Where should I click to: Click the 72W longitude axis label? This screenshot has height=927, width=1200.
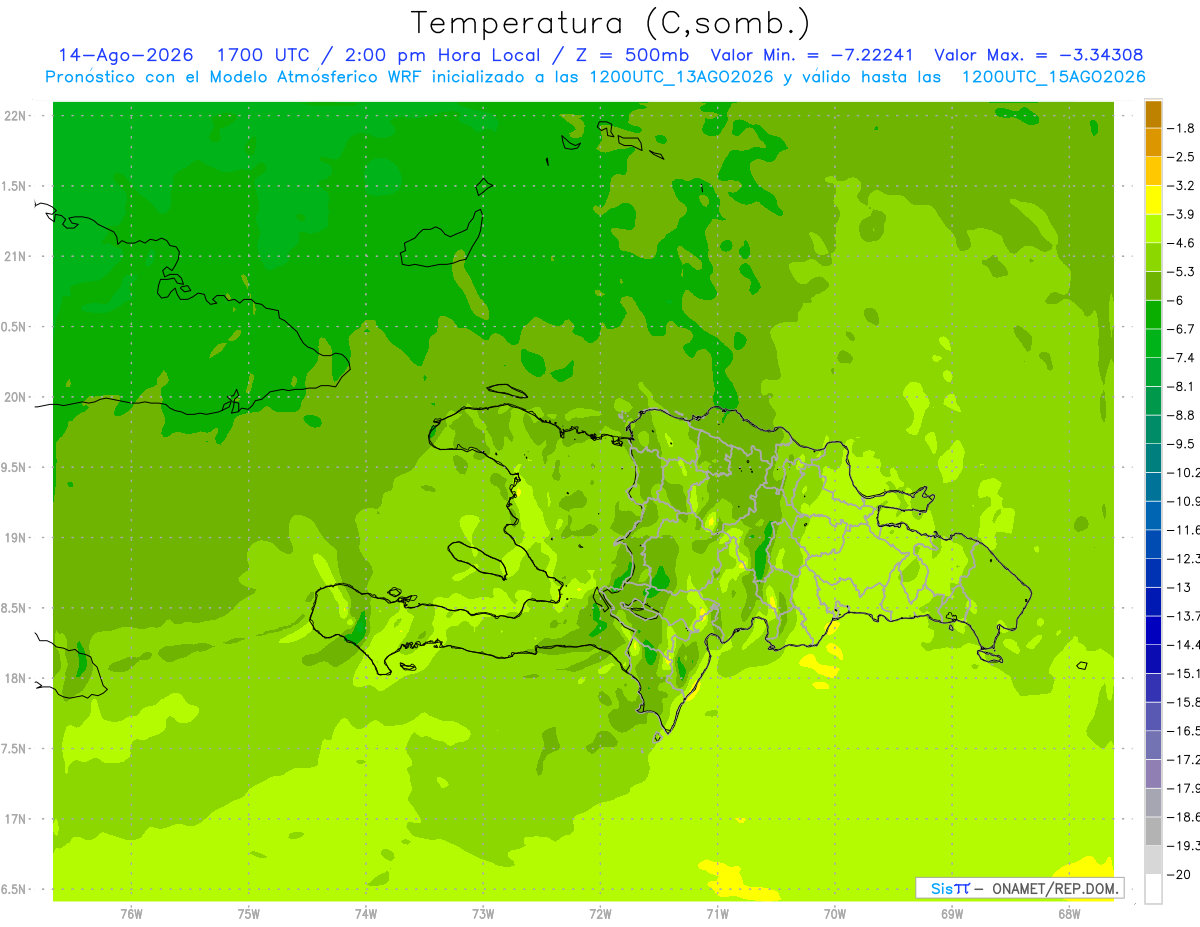[x=600, y=914]
